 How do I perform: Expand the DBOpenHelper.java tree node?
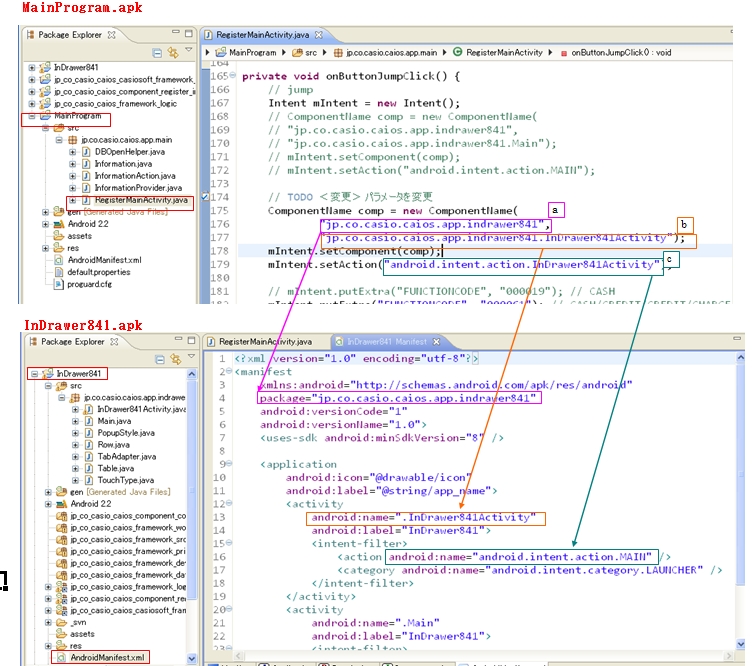[x=73, y=152]
